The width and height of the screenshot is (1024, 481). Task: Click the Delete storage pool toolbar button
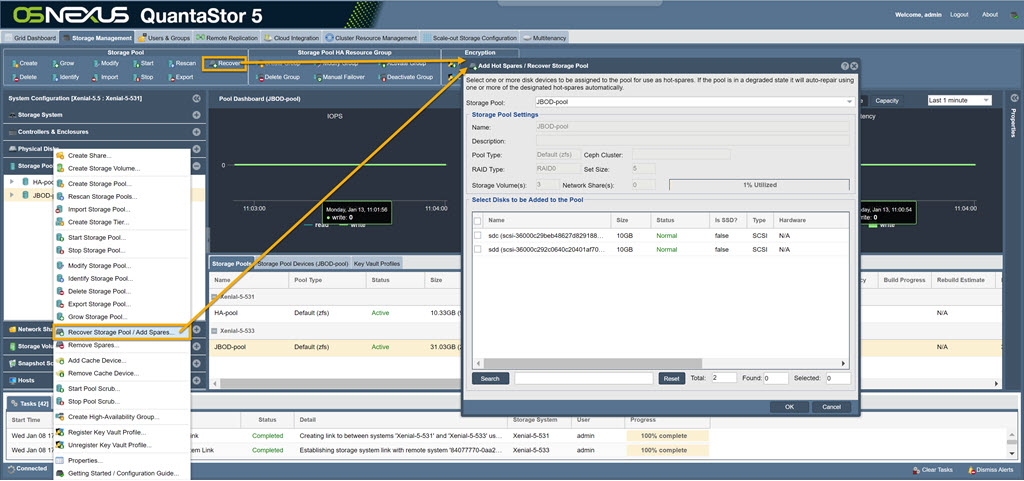click(24, 77)
